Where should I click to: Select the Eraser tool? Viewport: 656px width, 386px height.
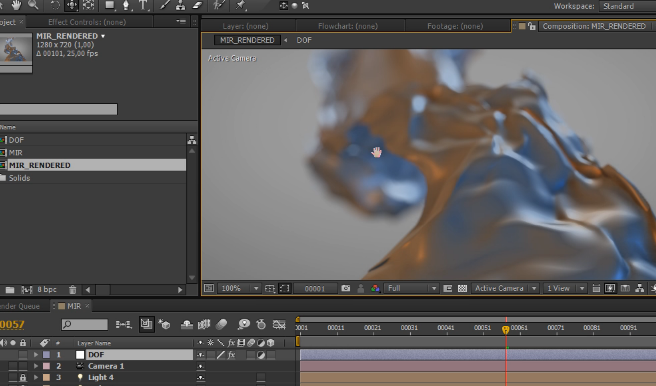click(x=197, y=5)
